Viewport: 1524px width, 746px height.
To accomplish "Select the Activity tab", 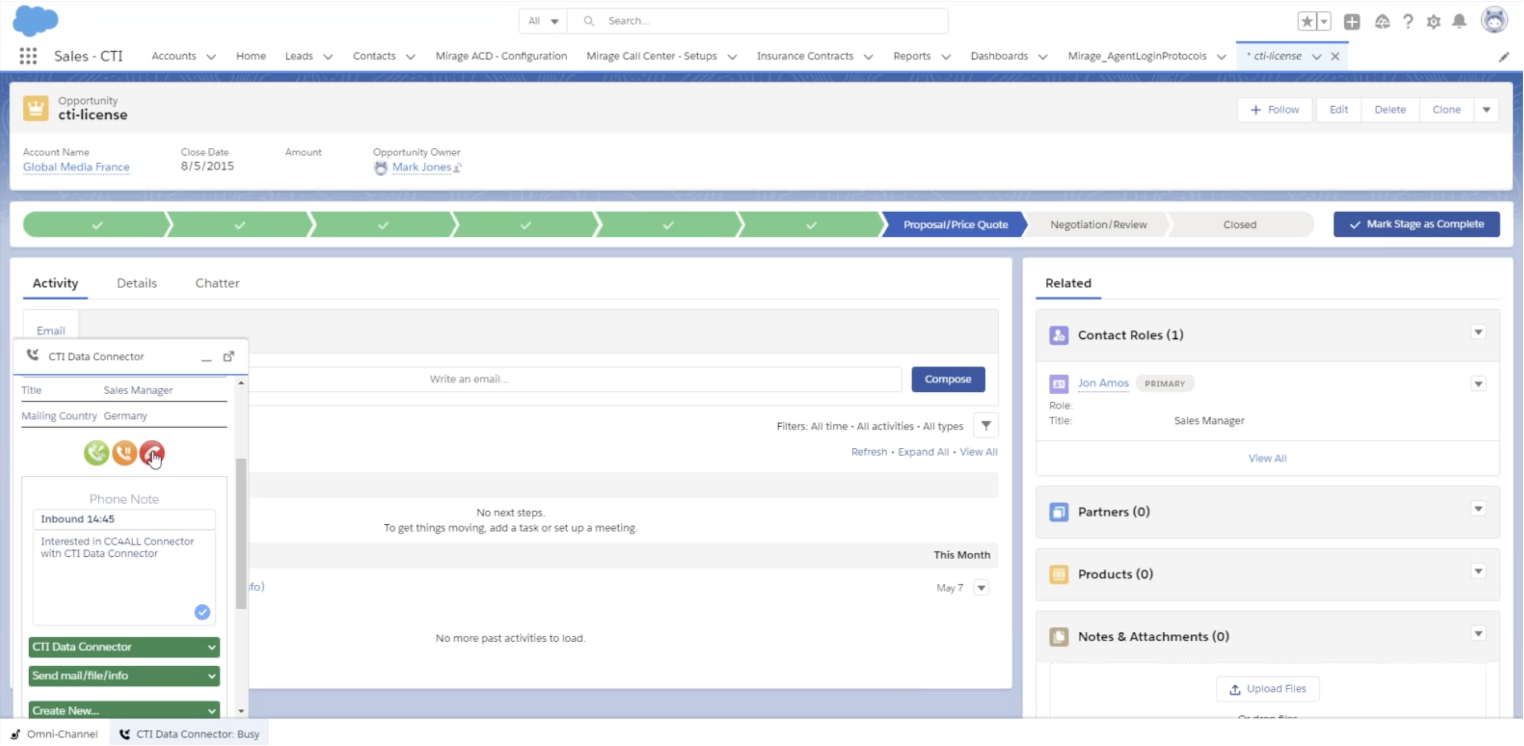I will click(x=55, y=283).
